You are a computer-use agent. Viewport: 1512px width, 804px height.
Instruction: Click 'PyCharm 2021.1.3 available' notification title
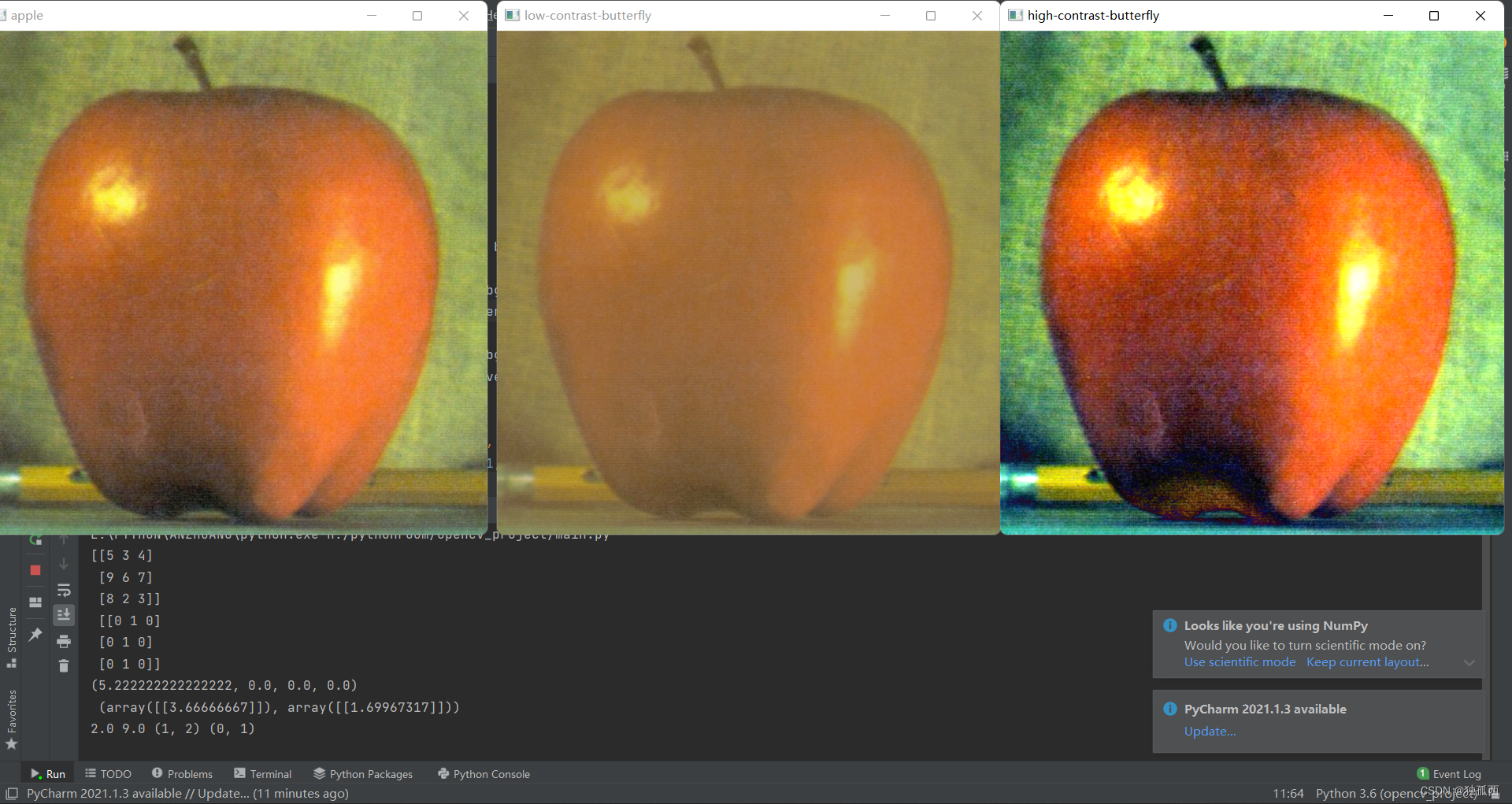click(x=1266, y=710)
